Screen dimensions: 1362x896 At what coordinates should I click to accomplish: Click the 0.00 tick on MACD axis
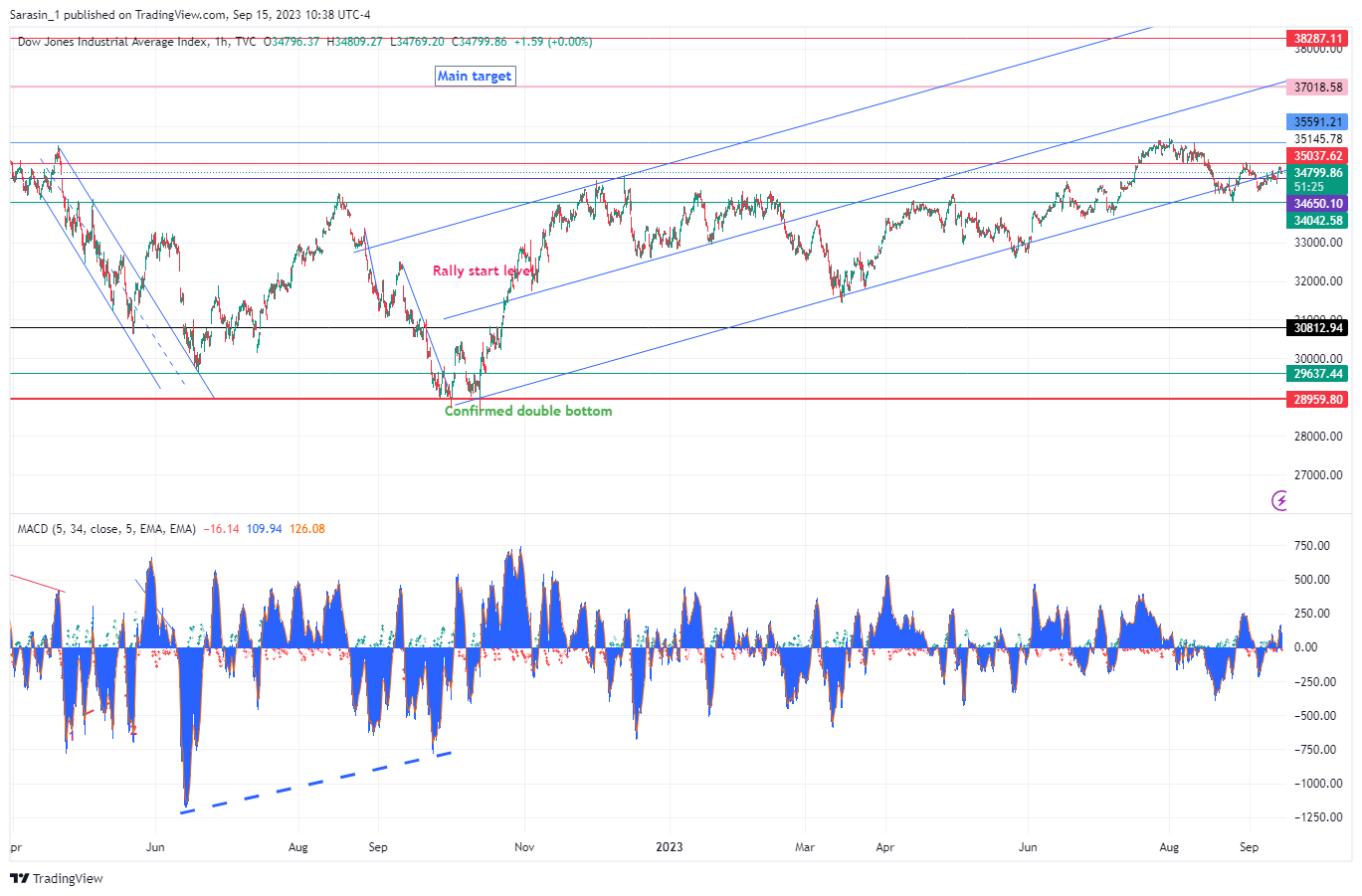pyautogui.click(x=1305, y=647)
